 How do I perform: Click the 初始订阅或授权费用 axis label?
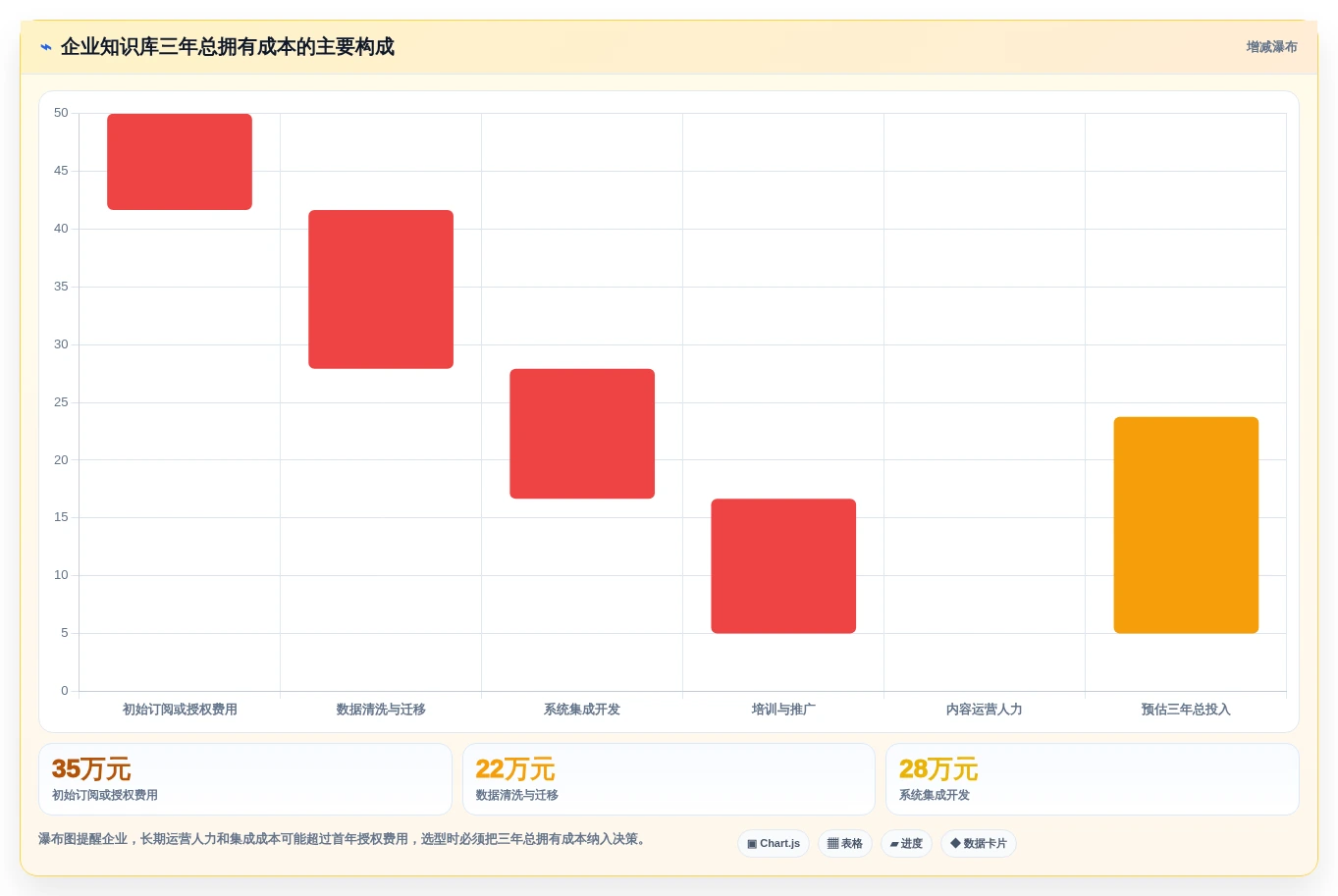point(180,710)
